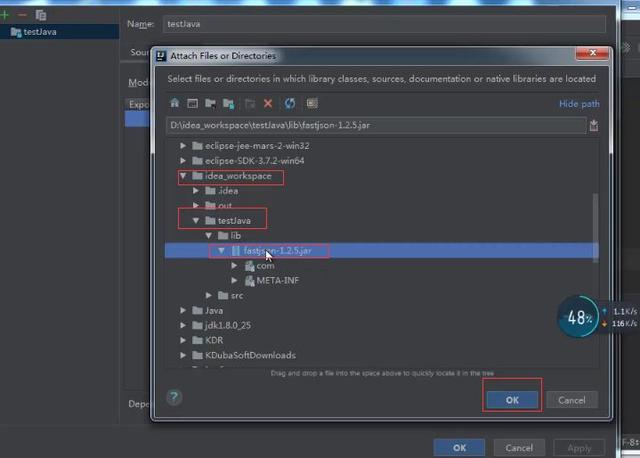Expand the eclipse-SDK-3.7.2-win64 folder
The height and width of the screenshot is (458, 640).
tap(183, 160)
